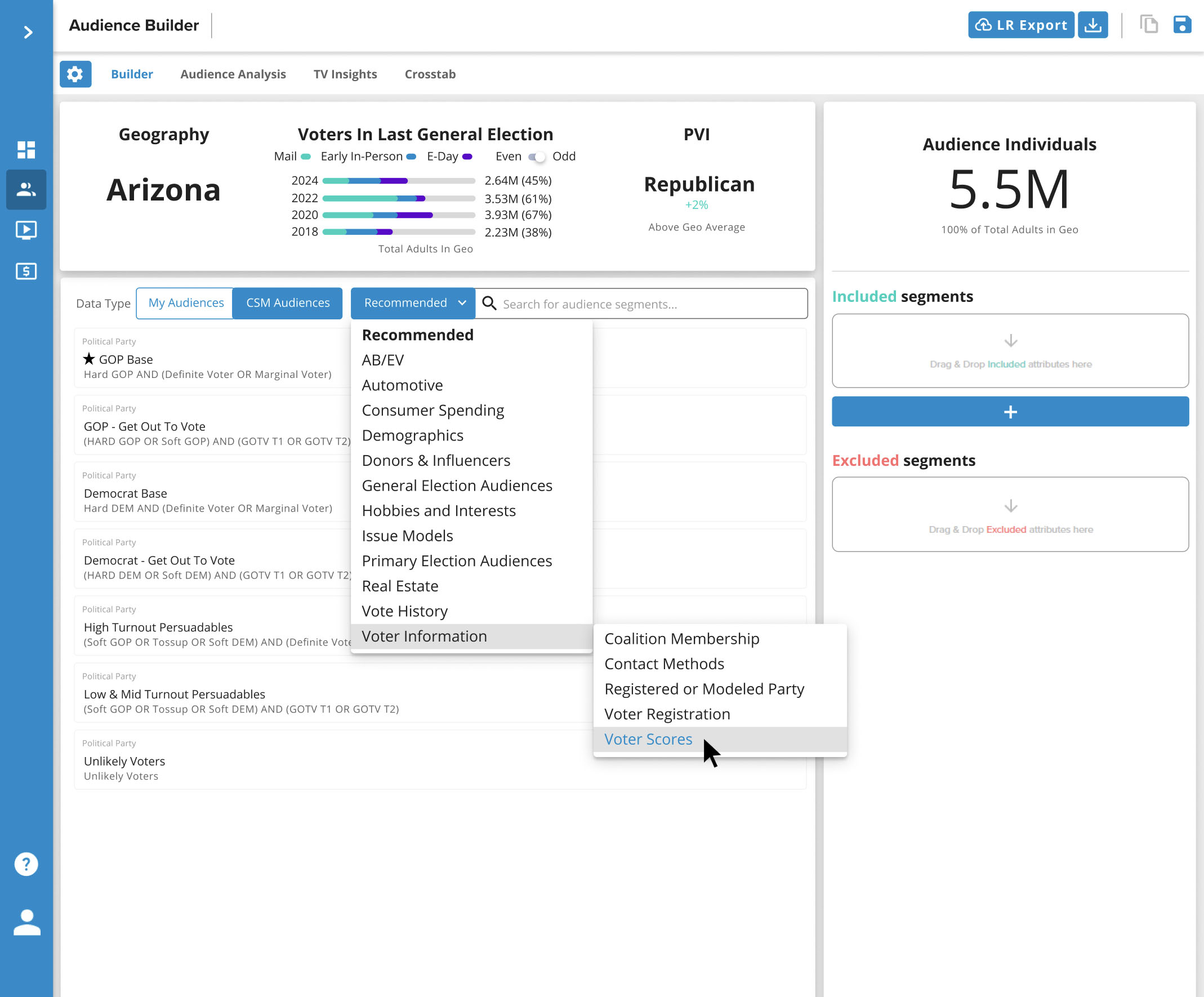1204x997 pixels.
Task: Click the LR Export button
Action: pos(1020,24)
